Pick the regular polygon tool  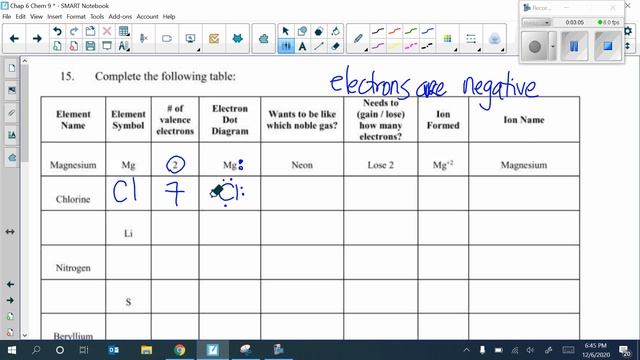tap(319, 31)
